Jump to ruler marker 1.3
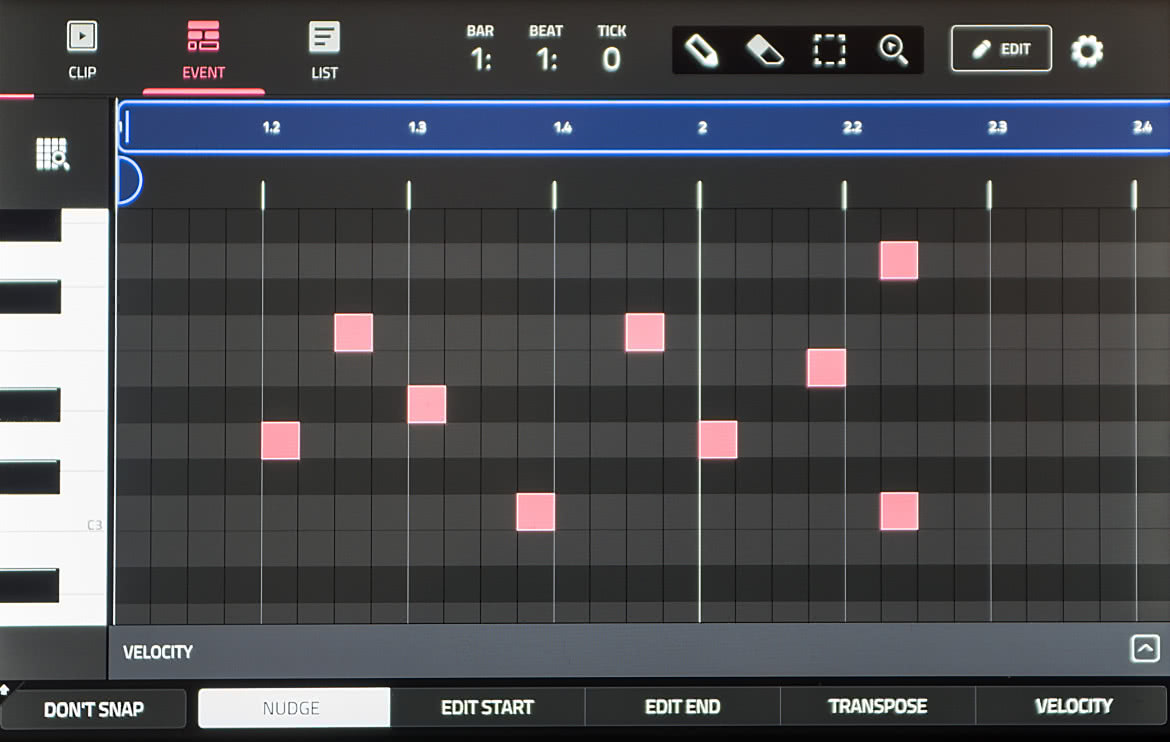Screen dimensions: 1170x742 coord(417,128)
